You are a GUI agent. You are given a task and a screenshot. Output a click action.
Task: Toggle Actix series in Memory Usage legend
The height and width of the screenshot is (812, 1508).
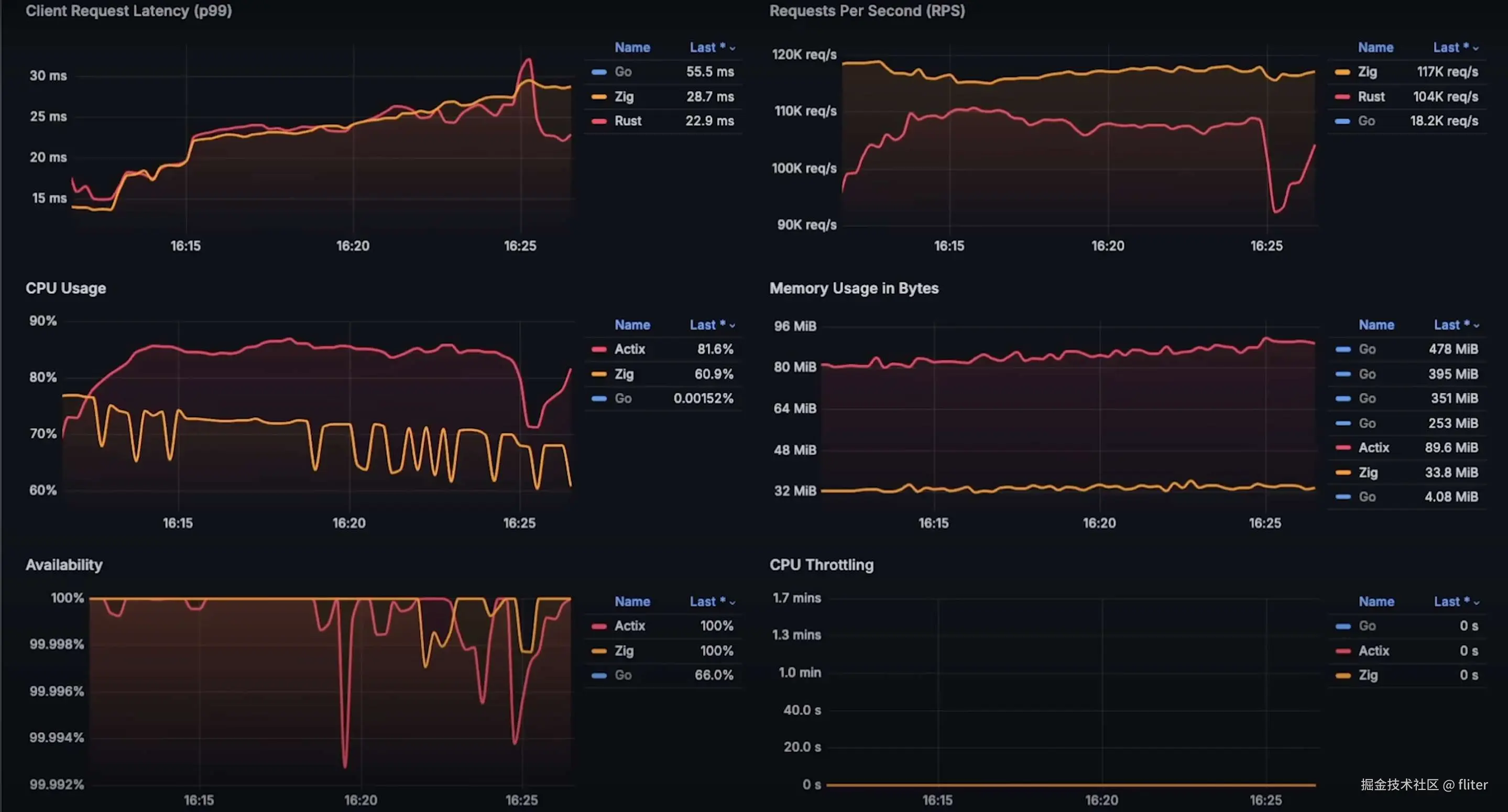(1373, 448)
